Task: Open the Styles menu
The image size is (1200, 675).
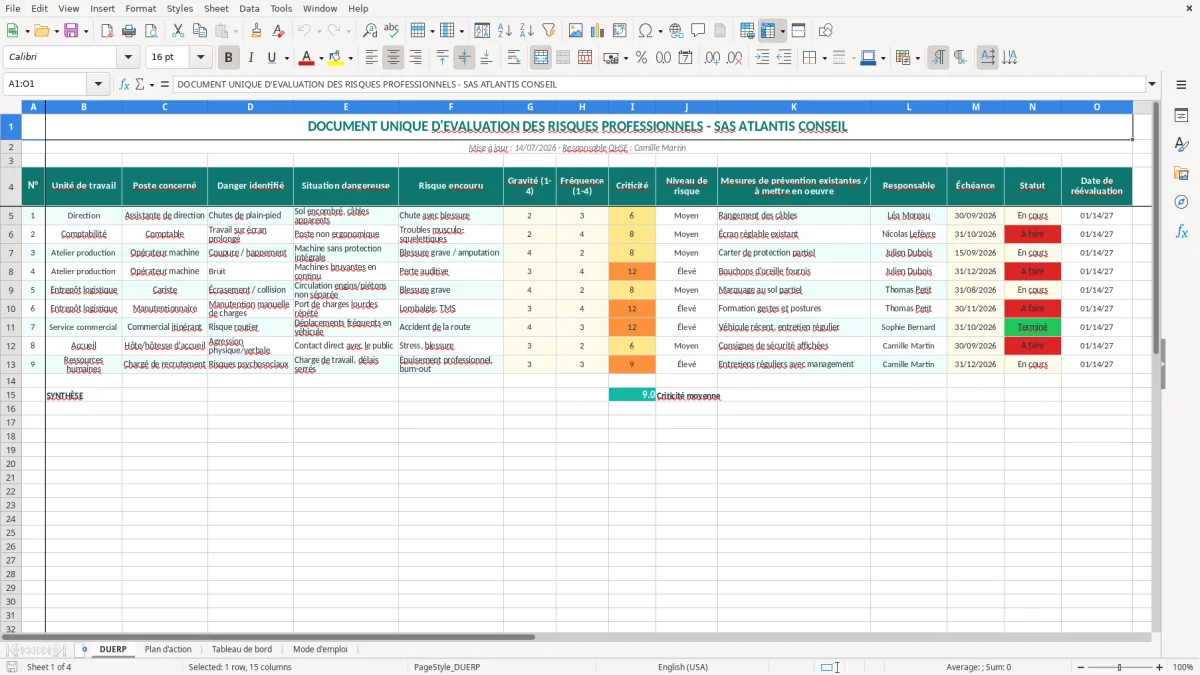Action: 180,8
